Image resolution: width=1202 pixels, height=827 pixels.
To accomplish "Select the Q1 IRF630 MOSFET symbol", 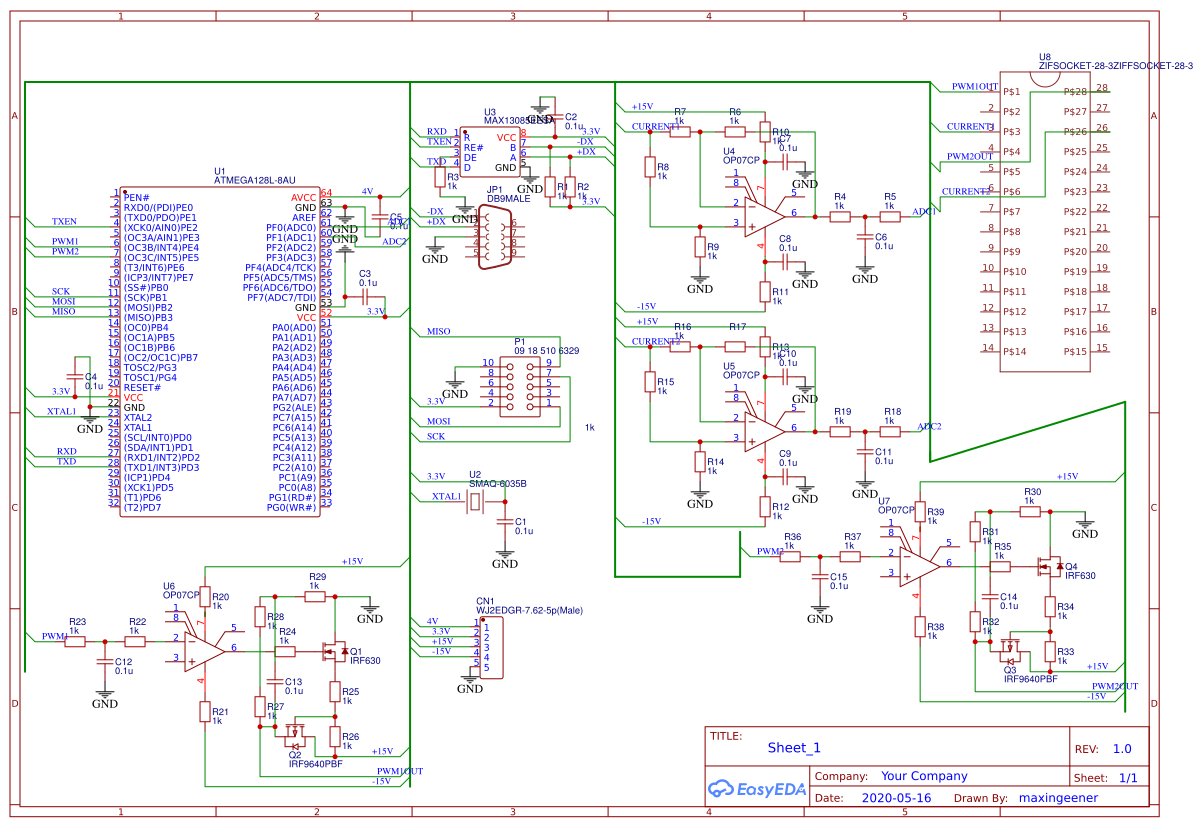I will coord(337,652).
